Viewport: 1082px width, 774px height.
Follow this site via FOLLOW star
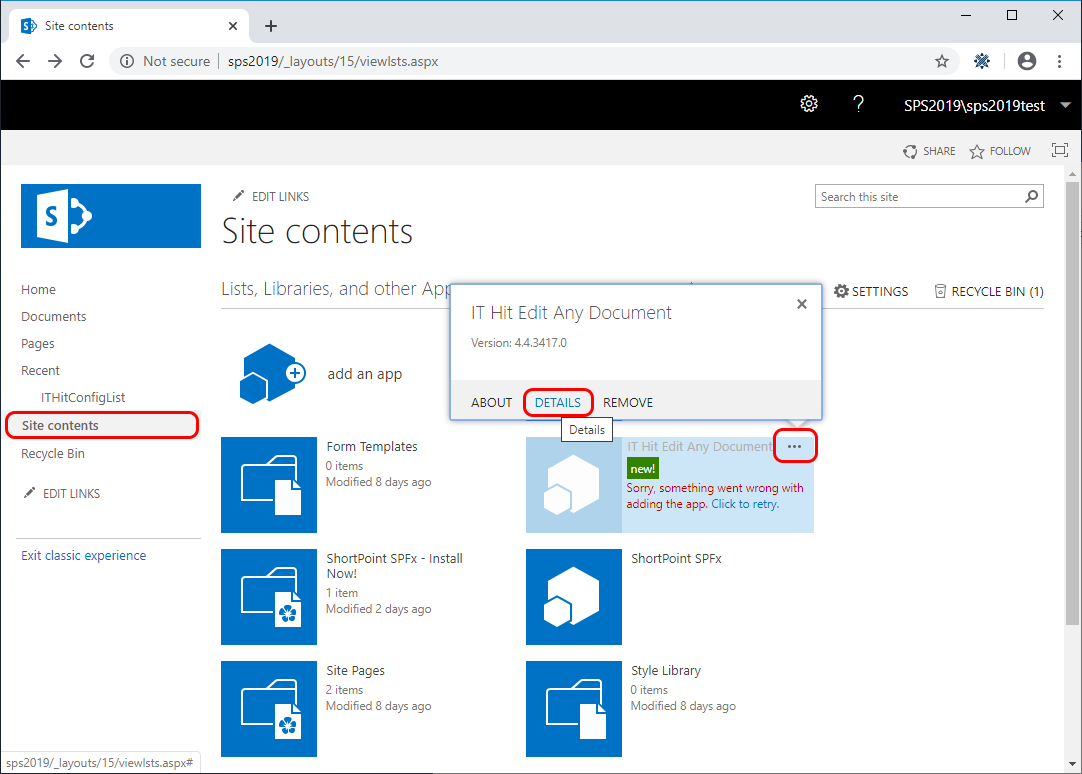click(x=1000, y=151)
